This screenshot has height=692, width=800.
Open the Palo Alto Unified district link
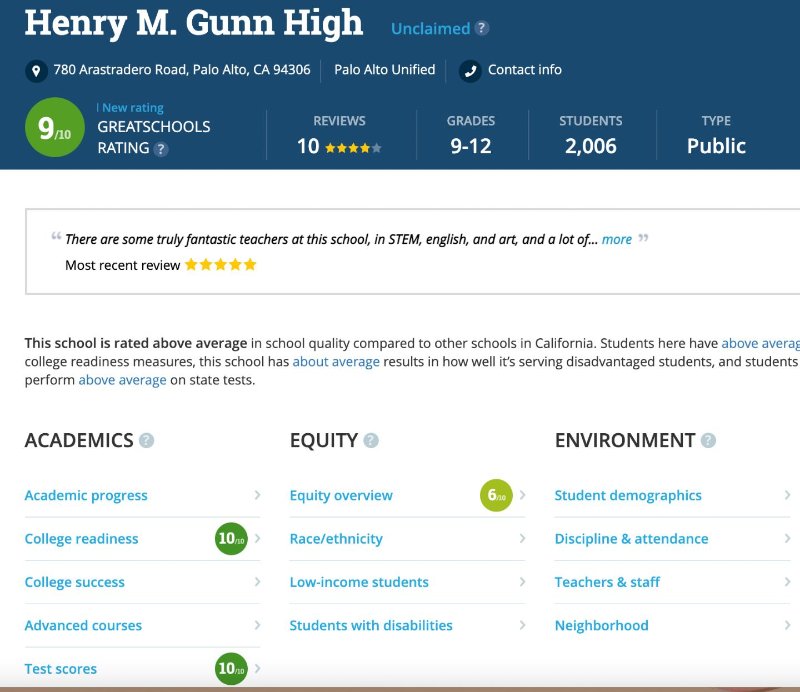pos(385,69)
